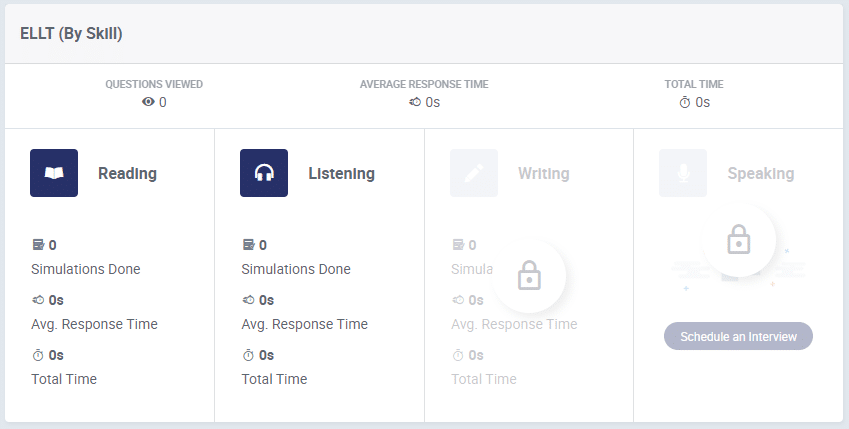
Task: Click the stopwatch icon under Total Time header
Action: click(x=685, y=102)
